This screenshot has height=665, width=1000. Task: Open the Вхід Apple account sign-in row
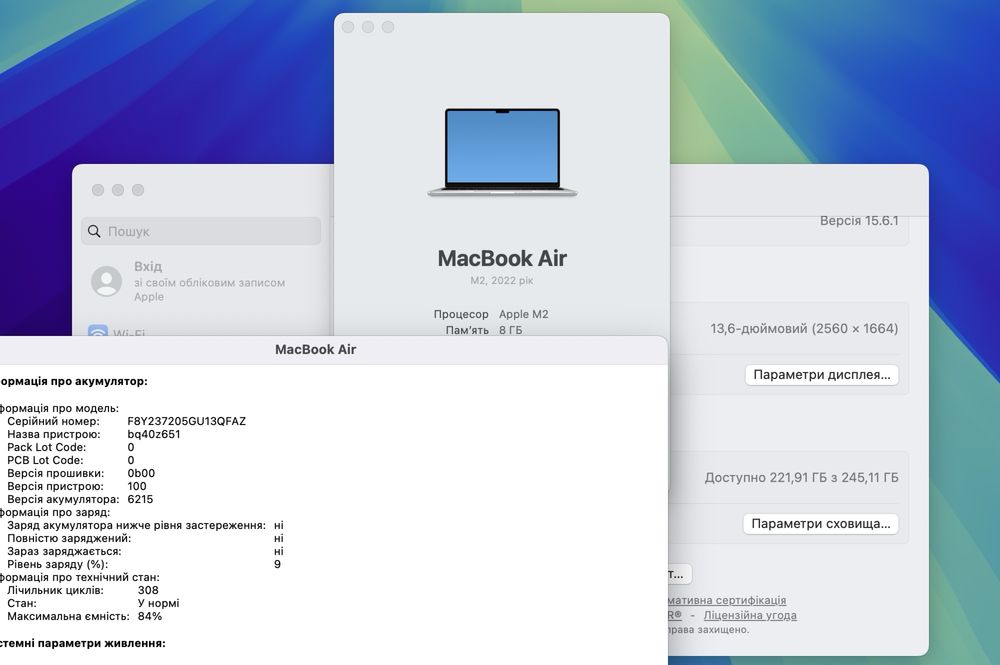pos(201,281)
